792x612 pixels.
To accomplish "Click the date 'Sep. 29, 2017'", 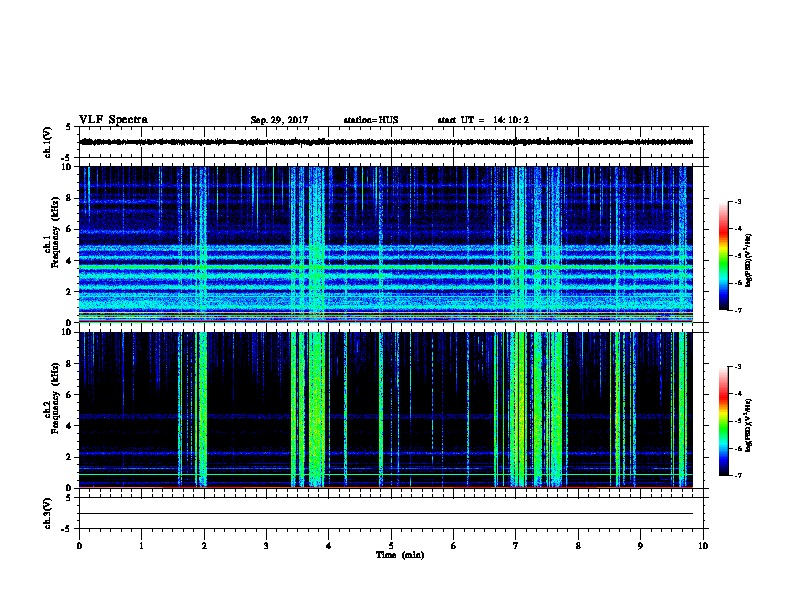I will (x=279, y=120).
